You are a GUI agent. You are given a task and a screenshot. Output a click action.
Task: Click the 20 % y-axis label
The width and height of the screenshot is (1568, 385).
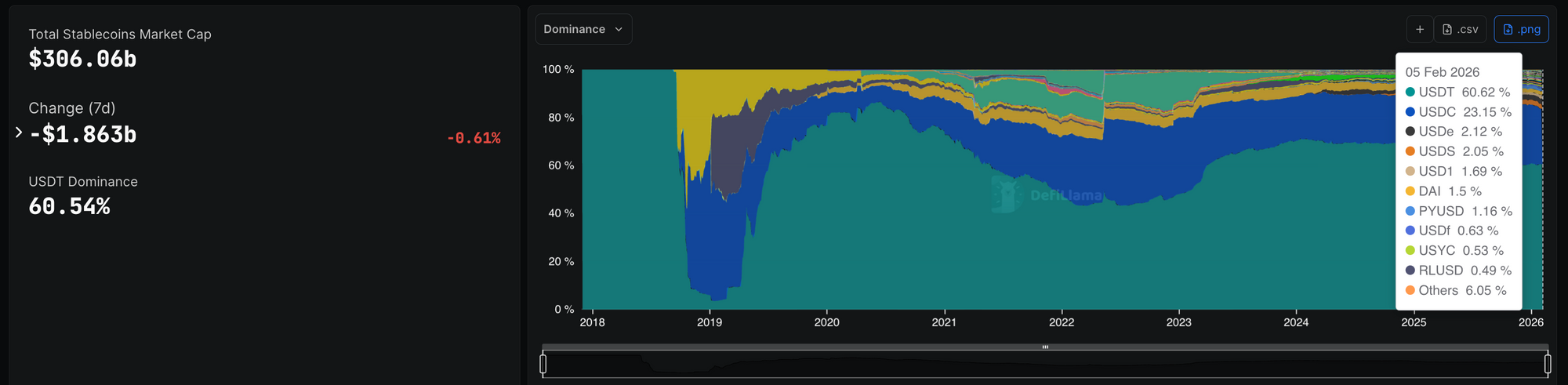561,262
